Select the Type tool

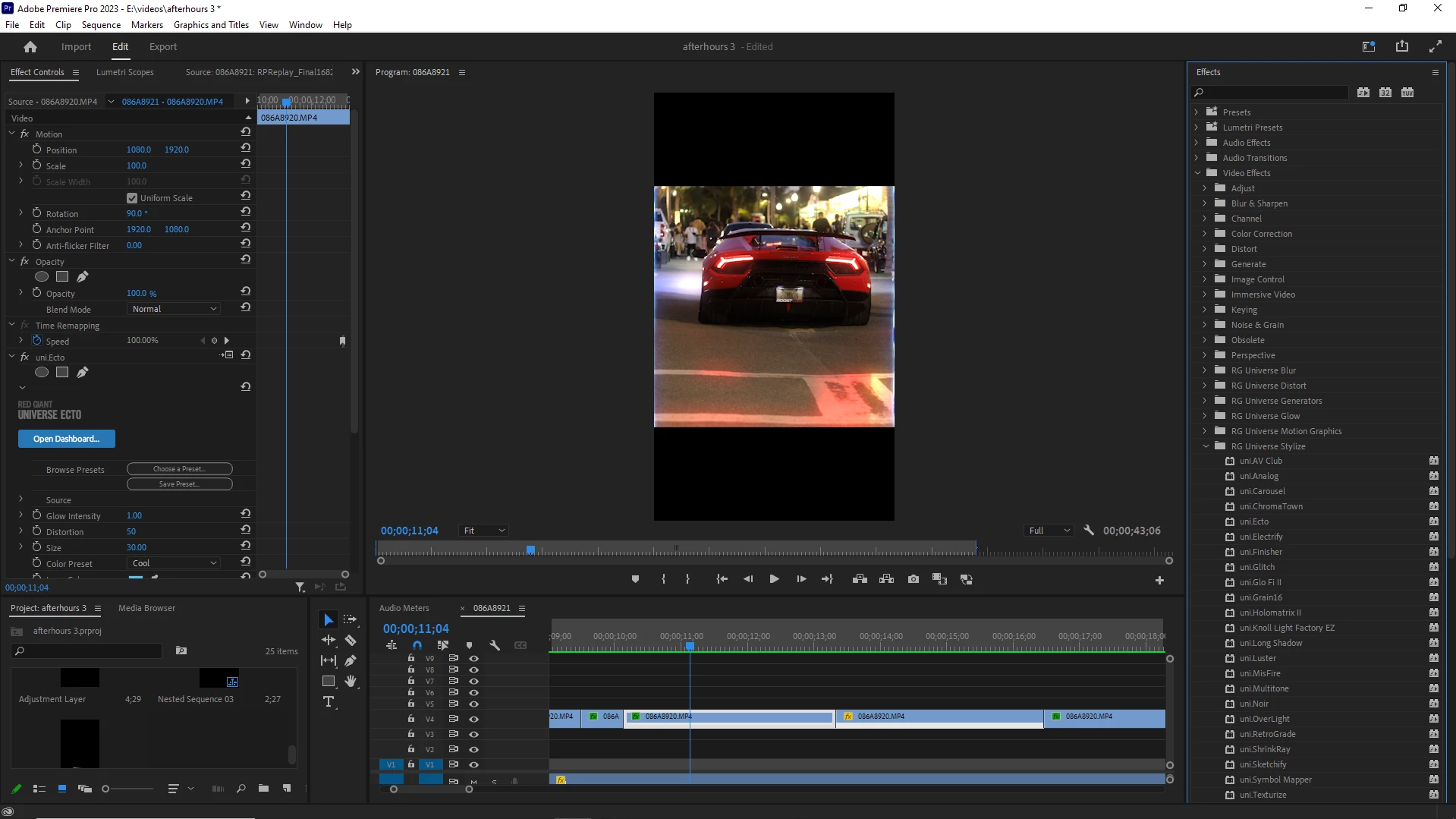click(x=329, y=701)
